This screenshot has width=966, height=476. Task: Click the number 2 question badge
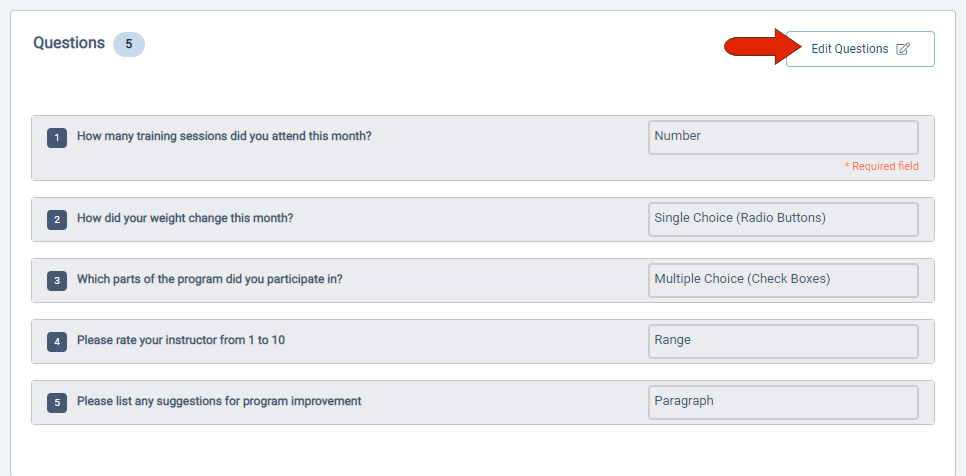[57, 219]
